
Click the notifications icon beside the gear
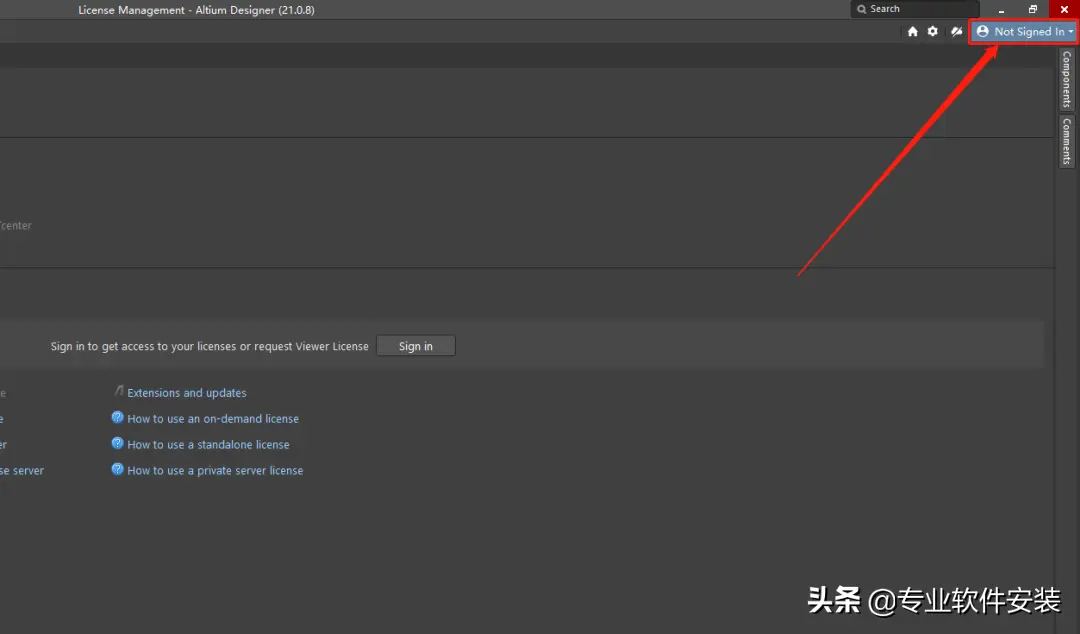(x=956, y=32)
